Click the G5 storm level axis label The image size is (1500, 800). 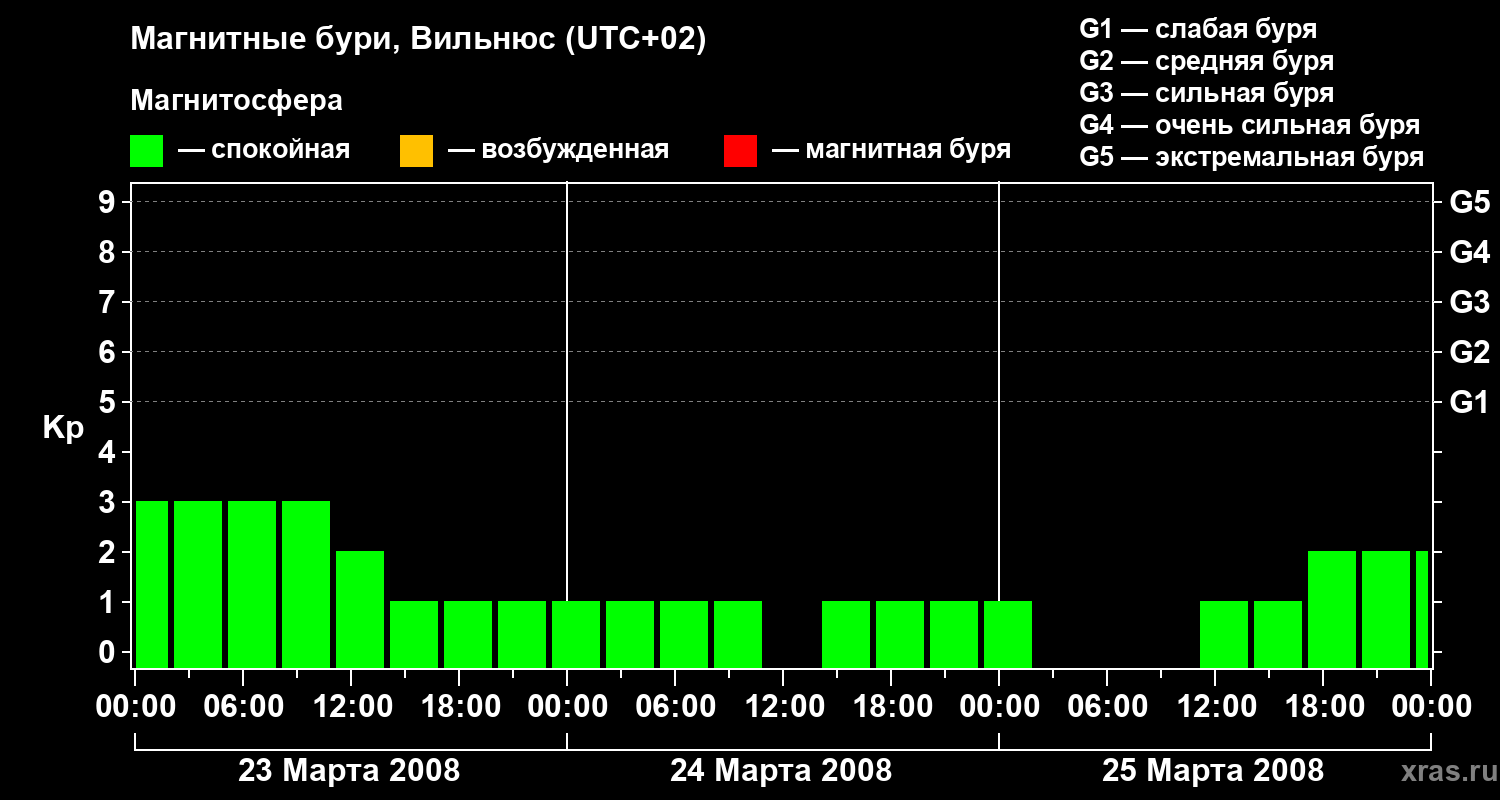pos(1469,202)
